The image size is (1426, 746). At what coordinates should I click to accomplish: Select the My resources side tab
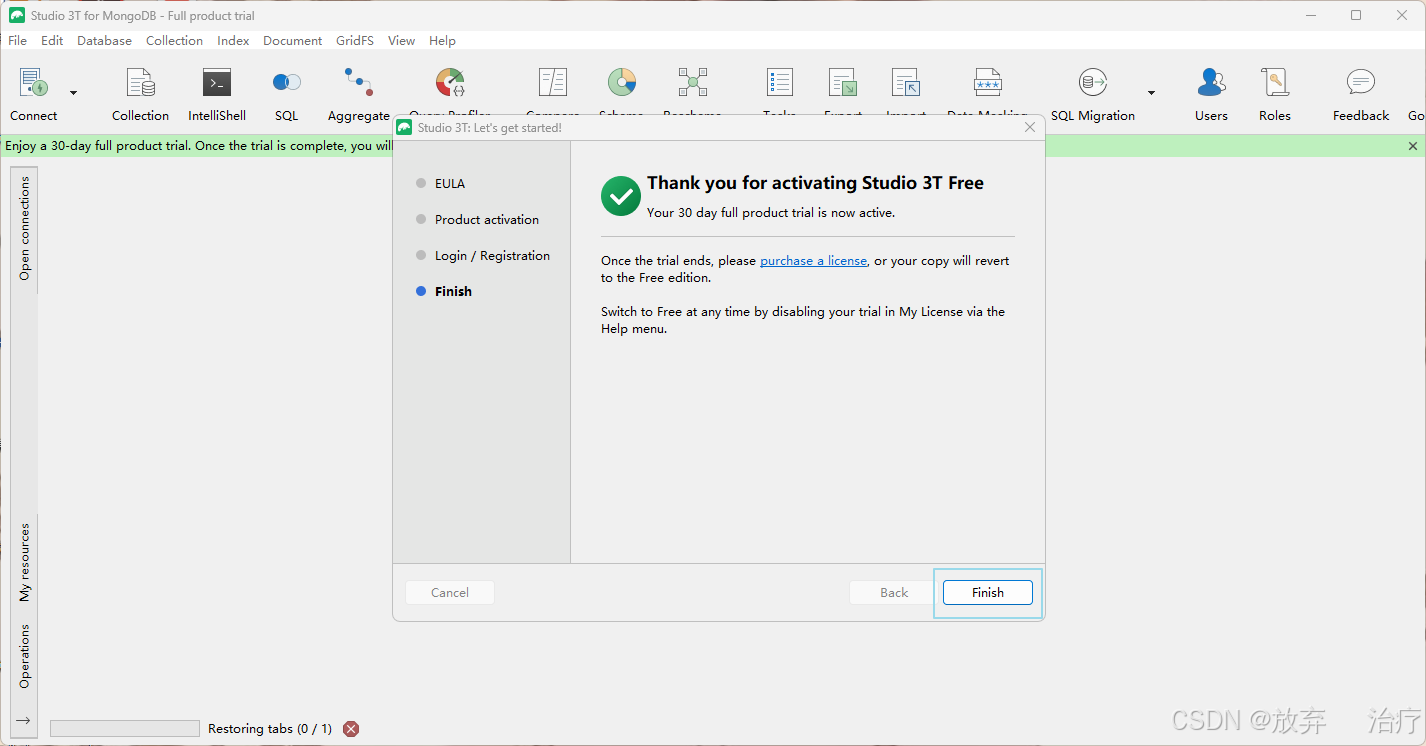click(25, 562)
